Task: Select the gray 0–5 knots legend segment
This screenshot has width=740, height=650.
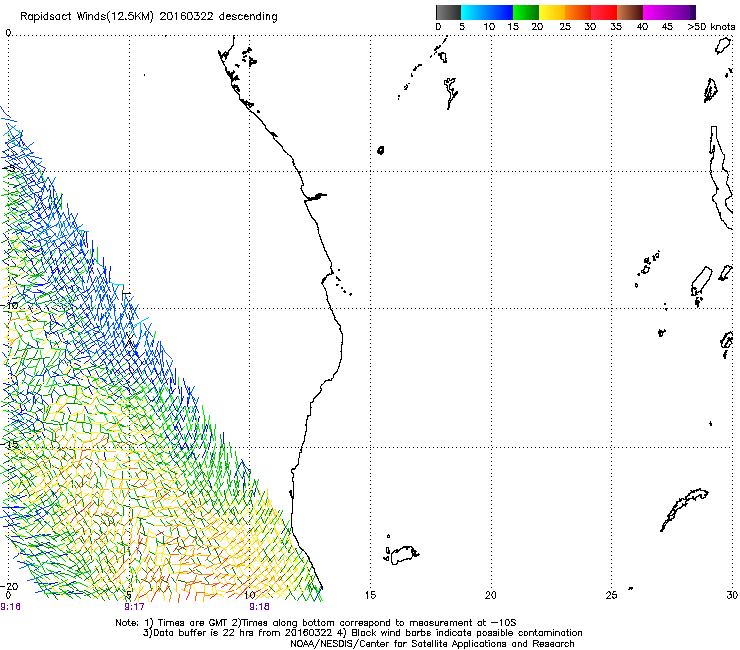Action: 448,12
